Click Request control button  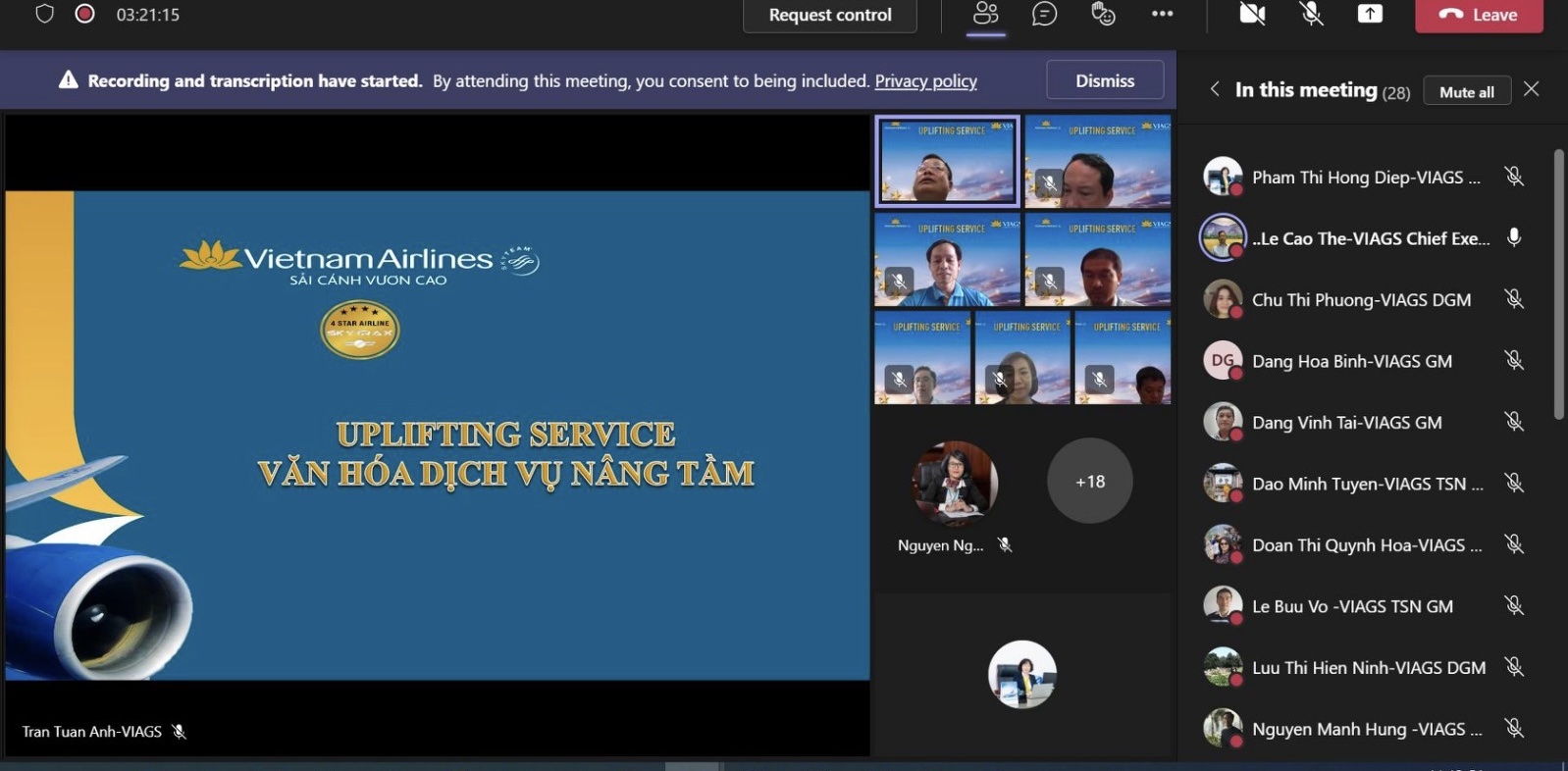(x=830, y=15)
